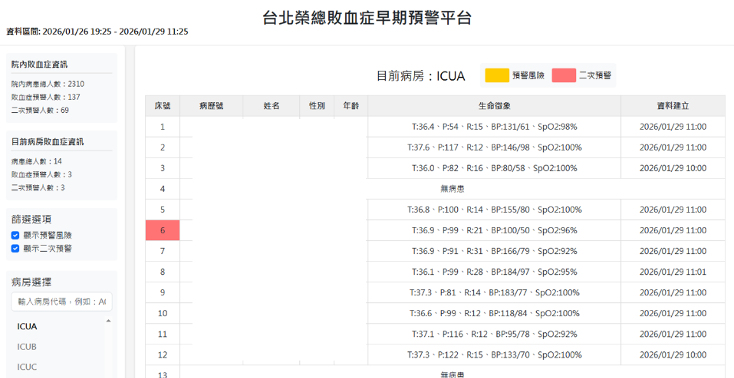
Task: Click the 台北榮總敗血症早期預警平台 page title
Action: (367, 18)
